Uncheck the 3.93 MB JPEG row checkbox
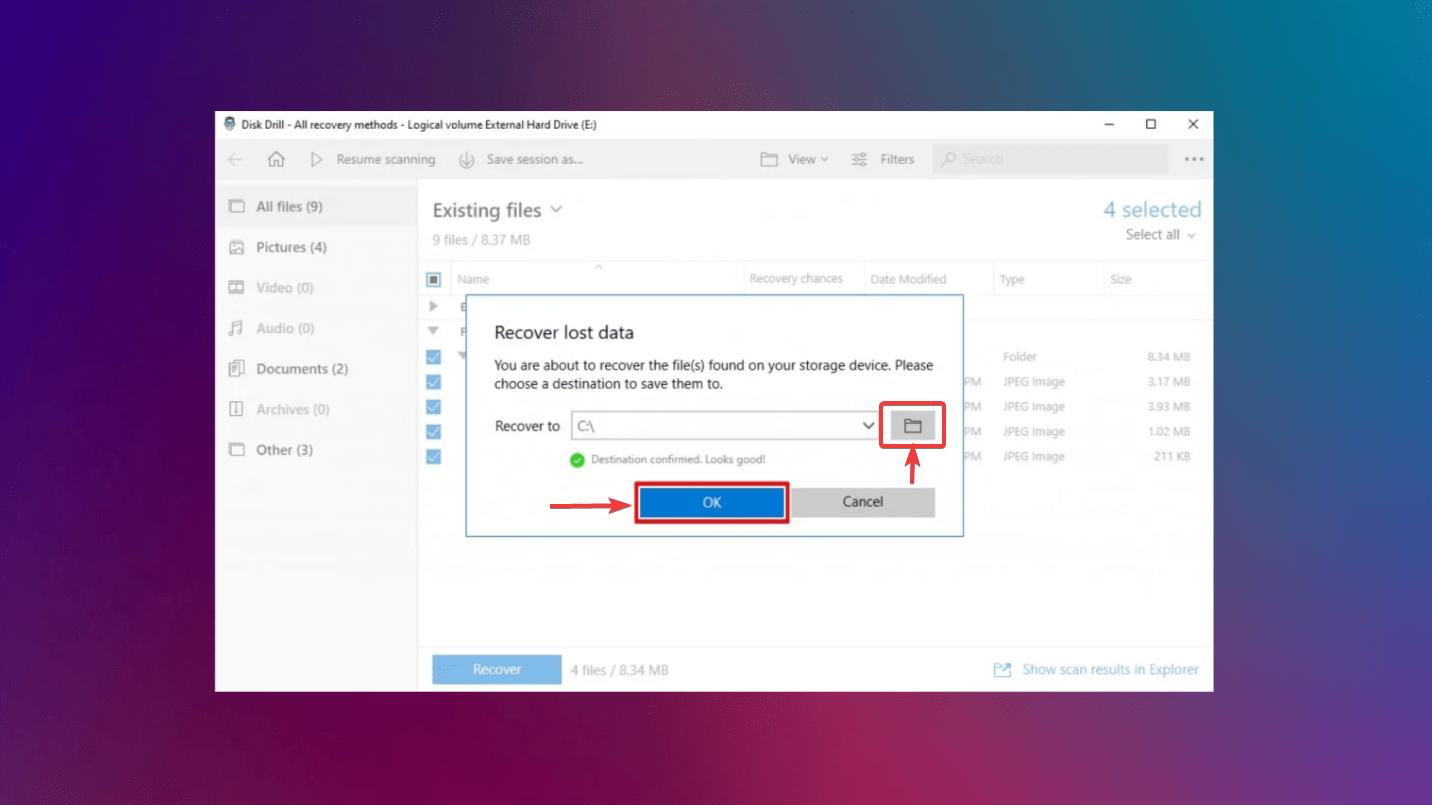The image size is (1432, 805). [434, 407]
